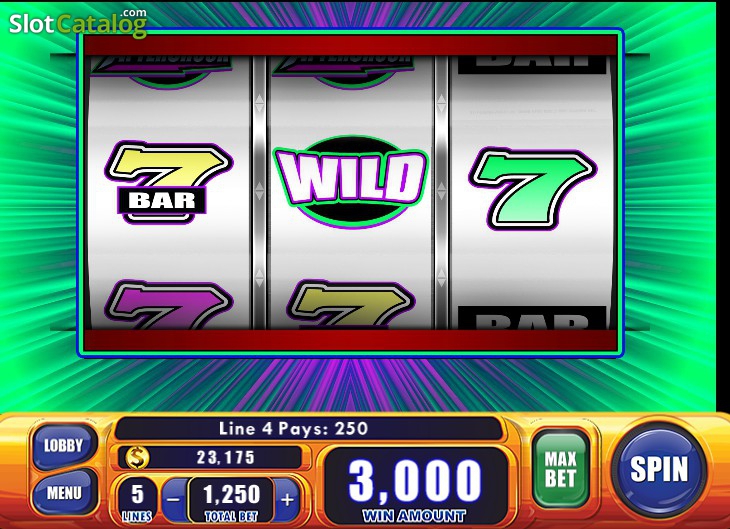Screen dimensions: 730x529
Task: Click the 3,000 win amount display
Action: click(415, 487)
